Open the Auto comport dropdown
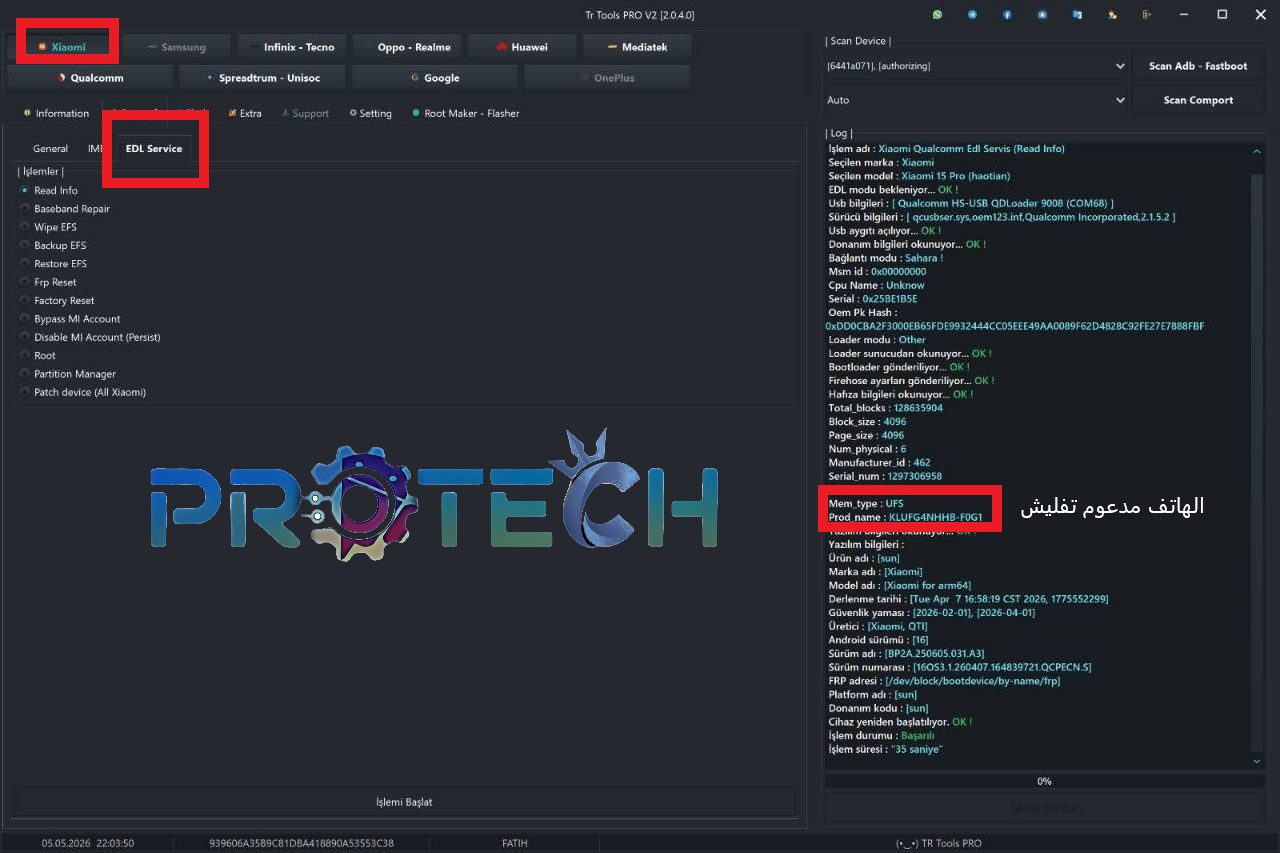This screenshot has height=853, width=1280. click(x=976, y=100)
